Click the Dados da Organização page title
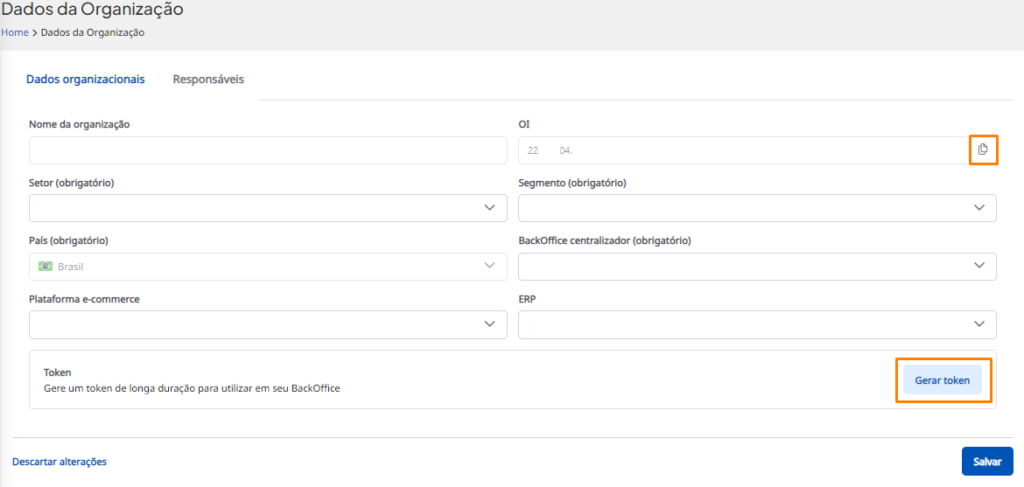The height and width of the screenshot is (487, 1024). pos(92,10)
